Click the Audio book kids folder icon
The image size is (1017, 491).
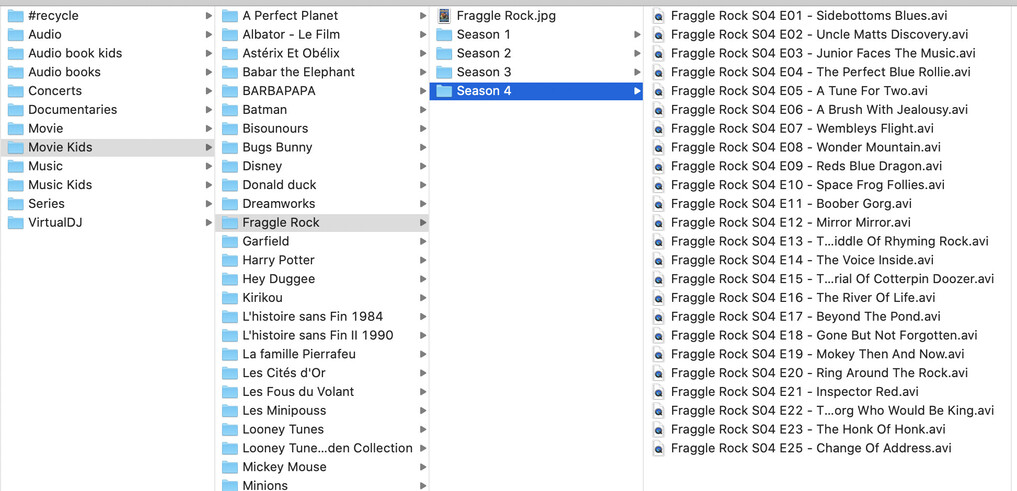point(16,53)
